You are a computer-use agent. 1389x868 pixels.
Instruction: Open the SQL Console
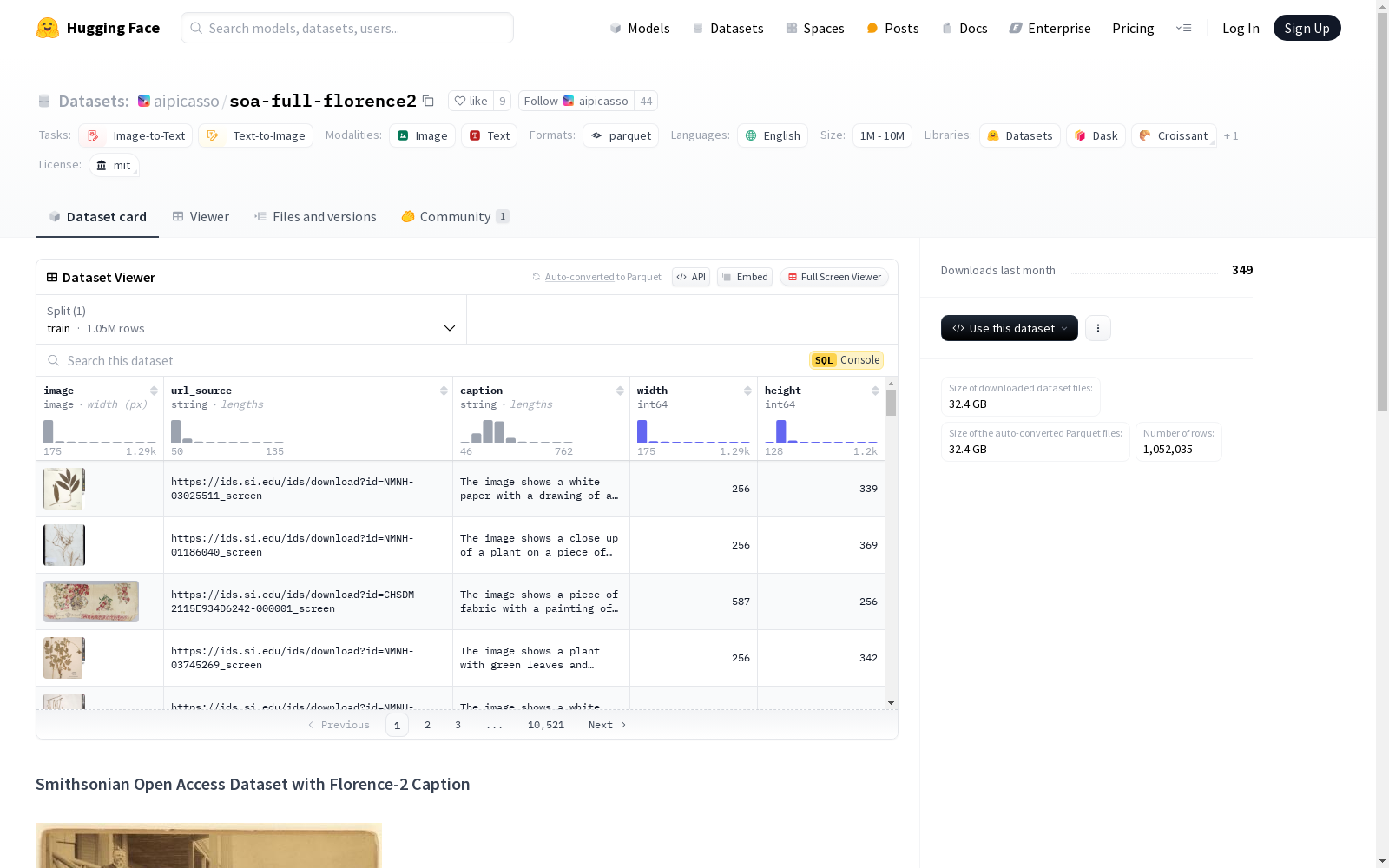pyautogui.click(x=846, y=360)
